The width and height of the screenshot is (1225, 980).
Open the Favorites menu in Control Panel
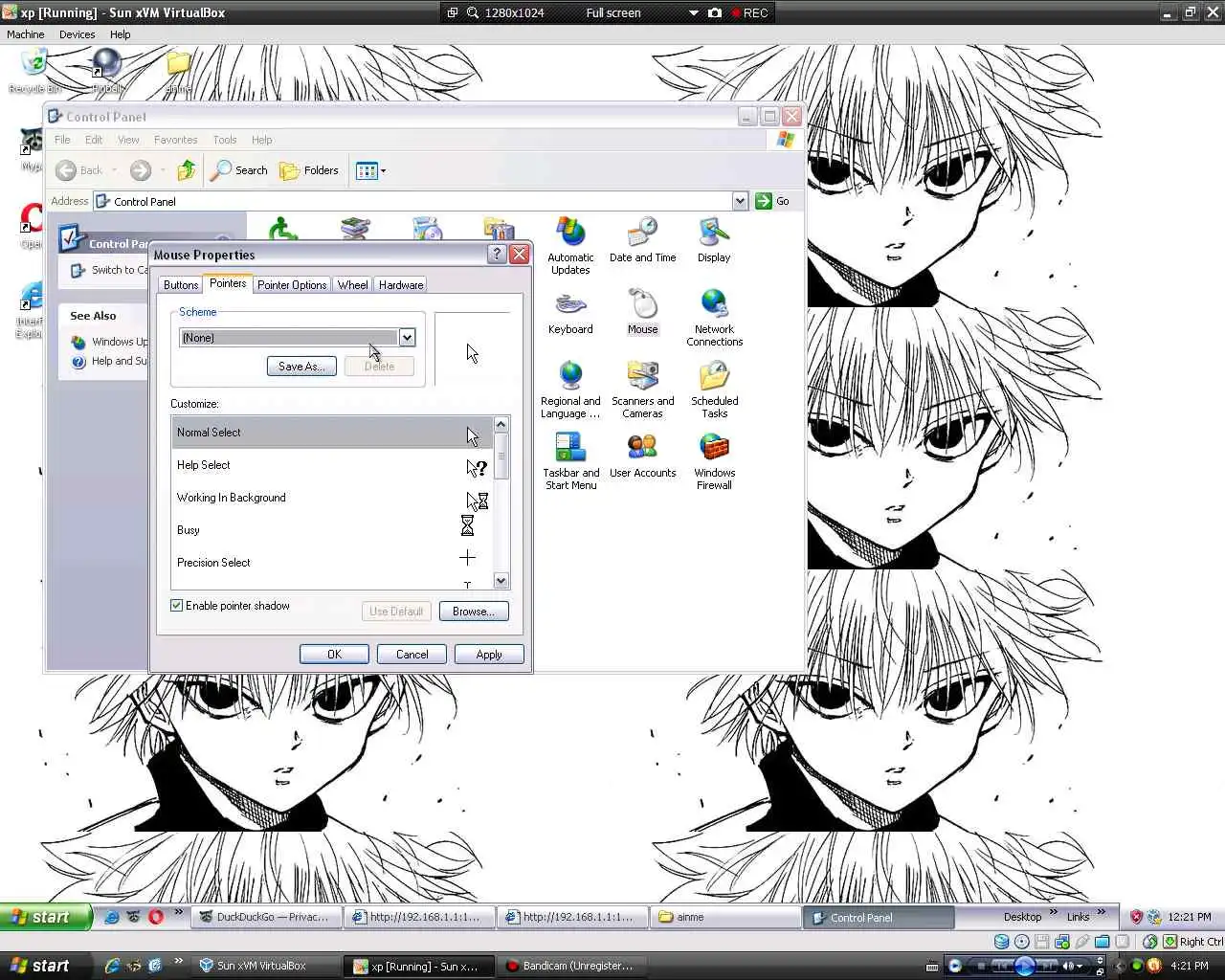tap(175, 140)
